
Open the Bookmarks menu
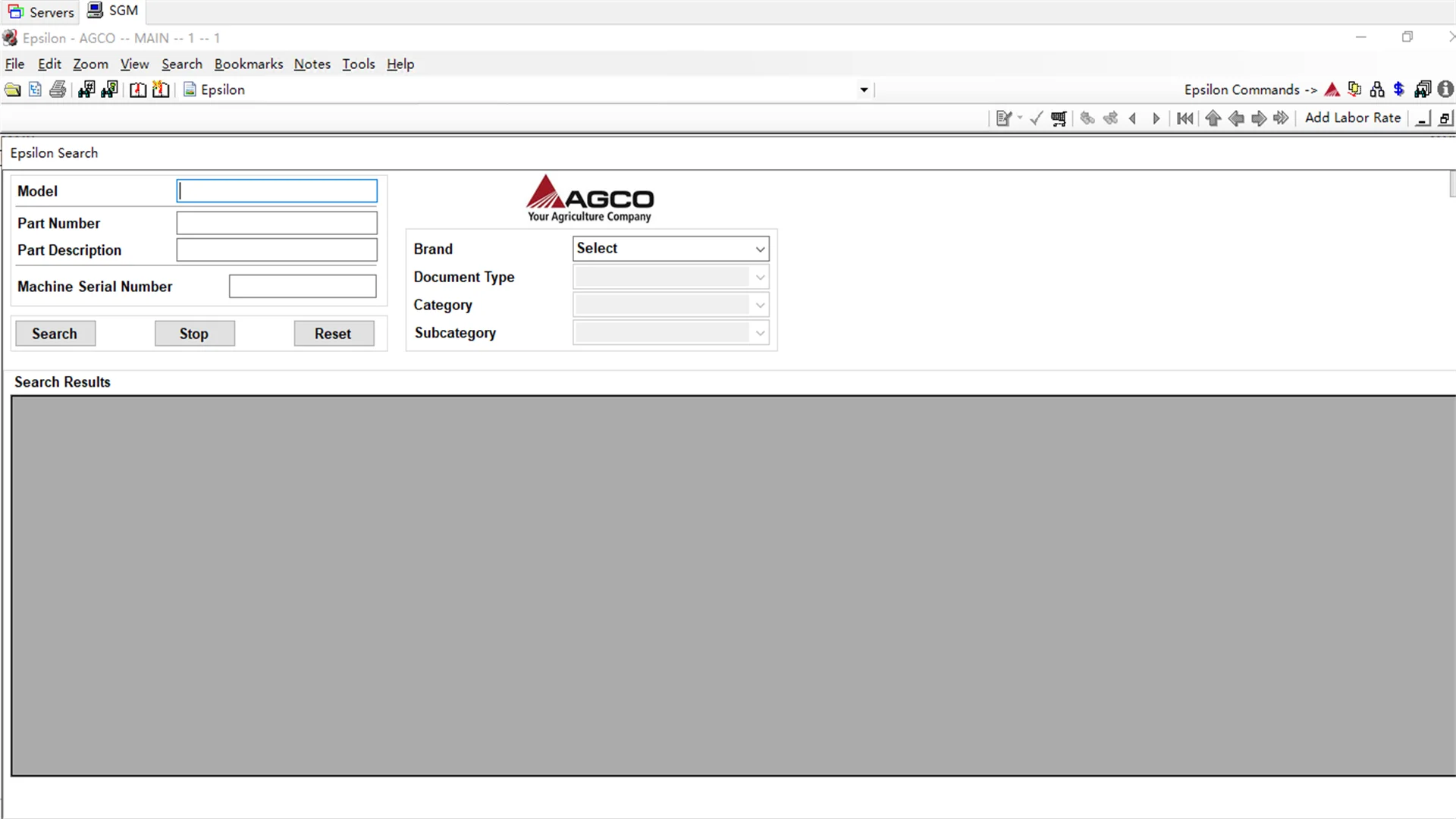[249, 64]
